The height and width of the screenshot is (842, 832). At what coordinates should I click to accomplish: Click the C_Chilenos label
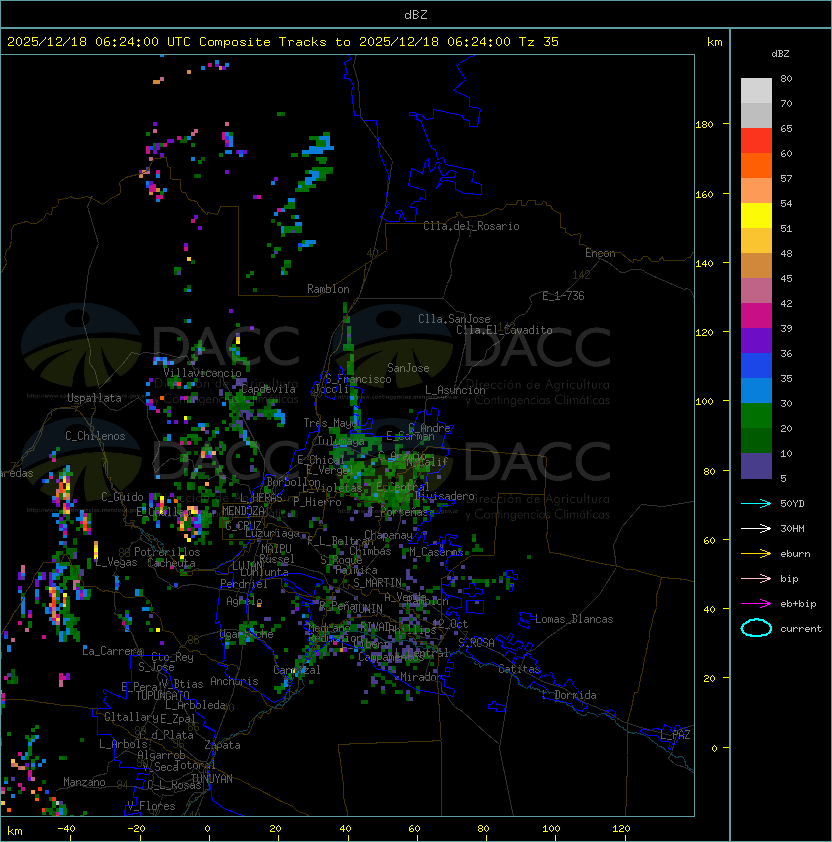(95, 436)
